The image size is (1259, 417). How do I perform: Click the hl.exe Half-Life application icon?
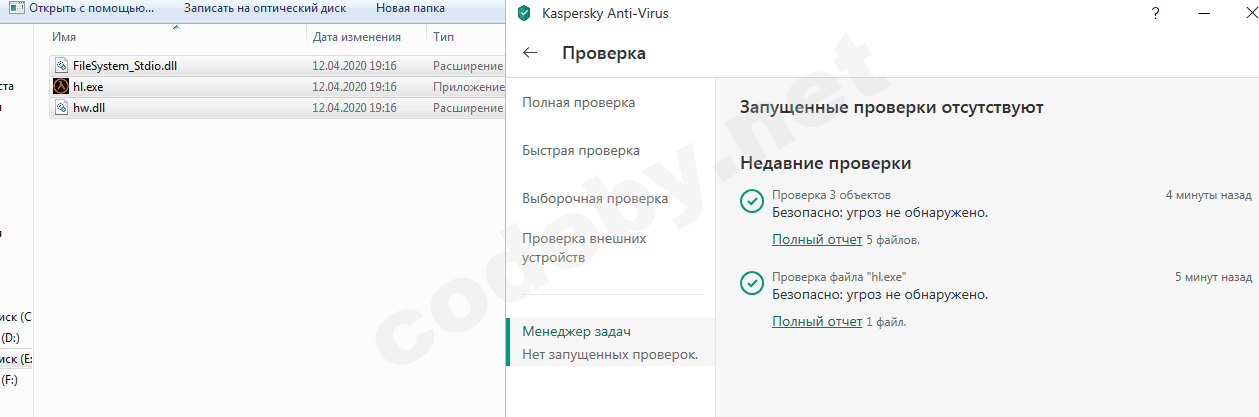click(x=60, y=87)
